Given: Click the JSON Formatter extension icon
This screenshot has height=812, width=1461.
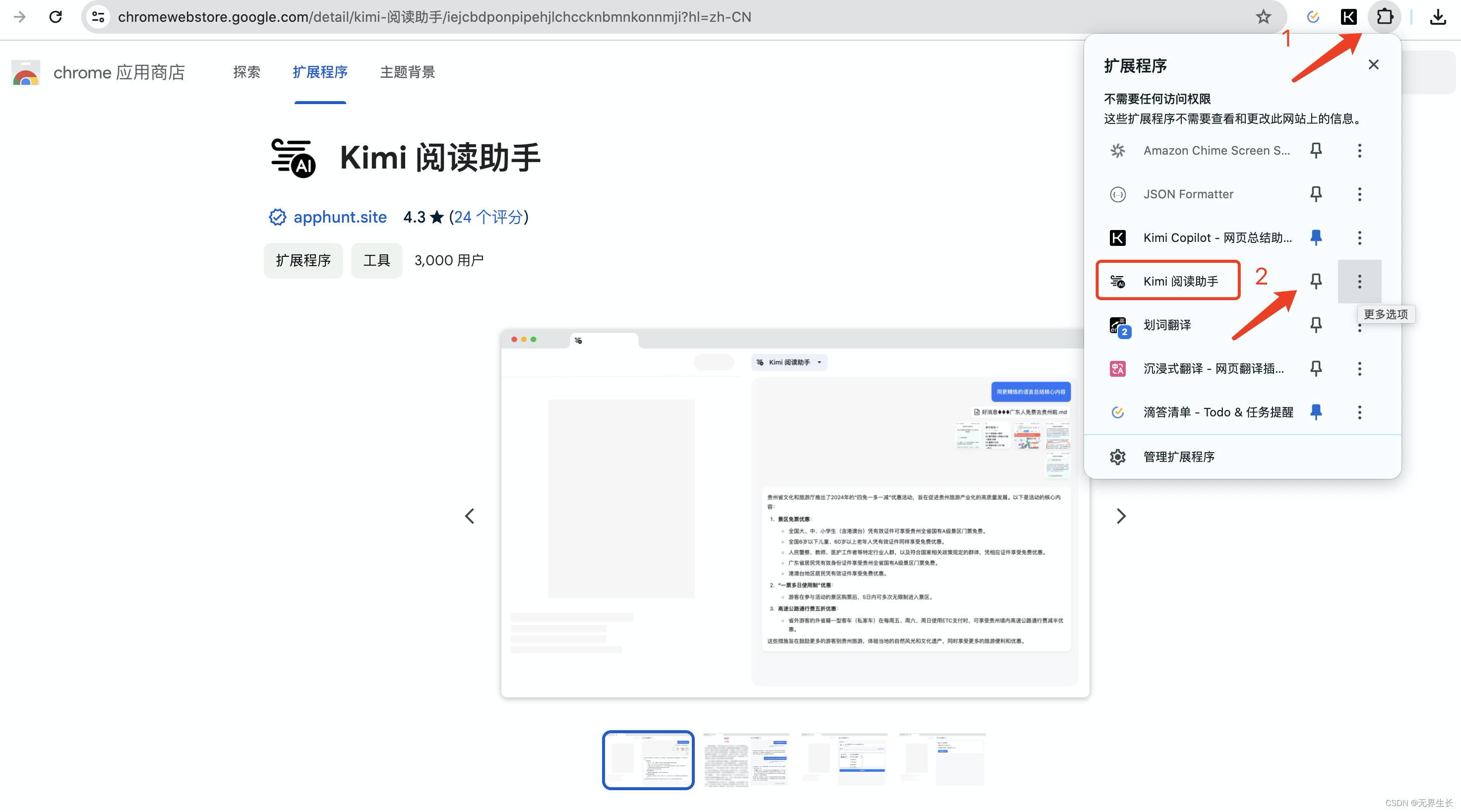Looking at the screenshot, I should pos(1117,194).
